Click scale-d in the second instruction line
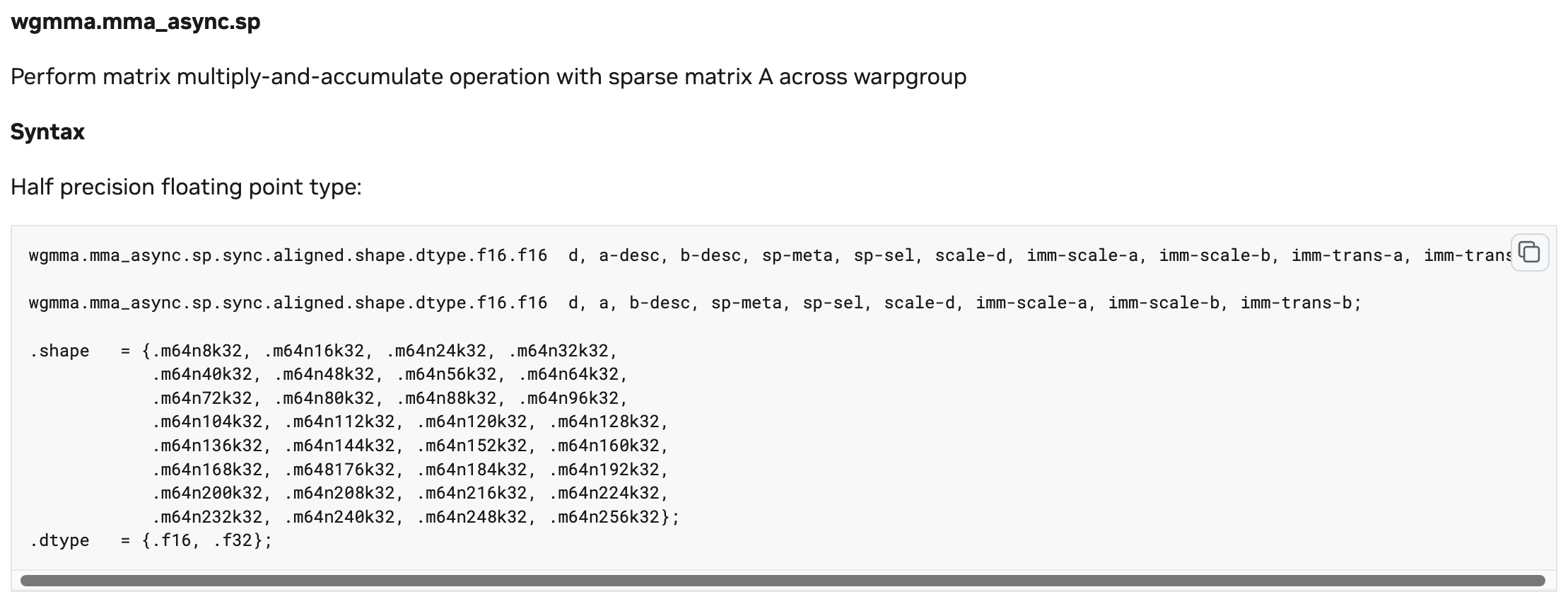Viewport: 1568px width, 604px height. tap(919, 303)
